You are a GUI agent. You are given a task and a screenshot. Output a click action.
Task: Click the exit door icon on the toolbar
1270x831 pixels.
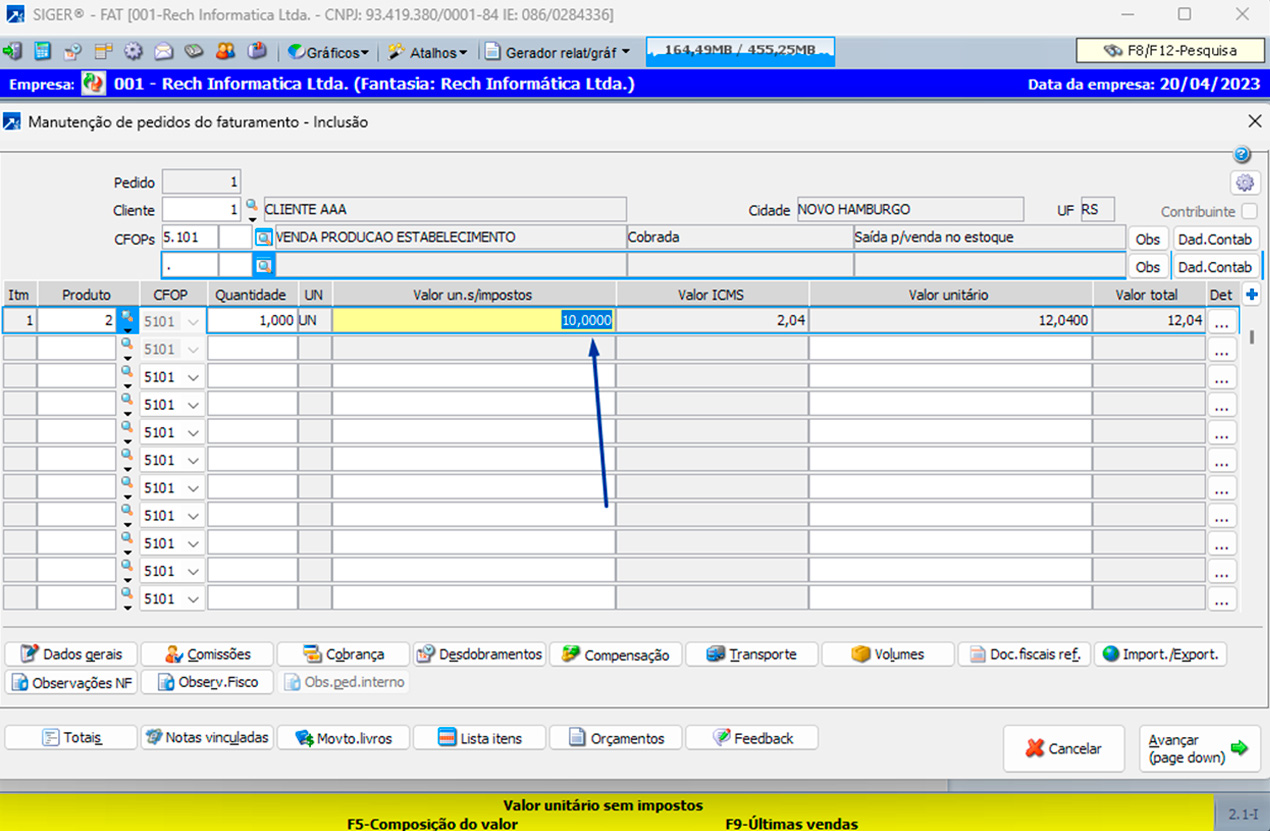[13, 51]
